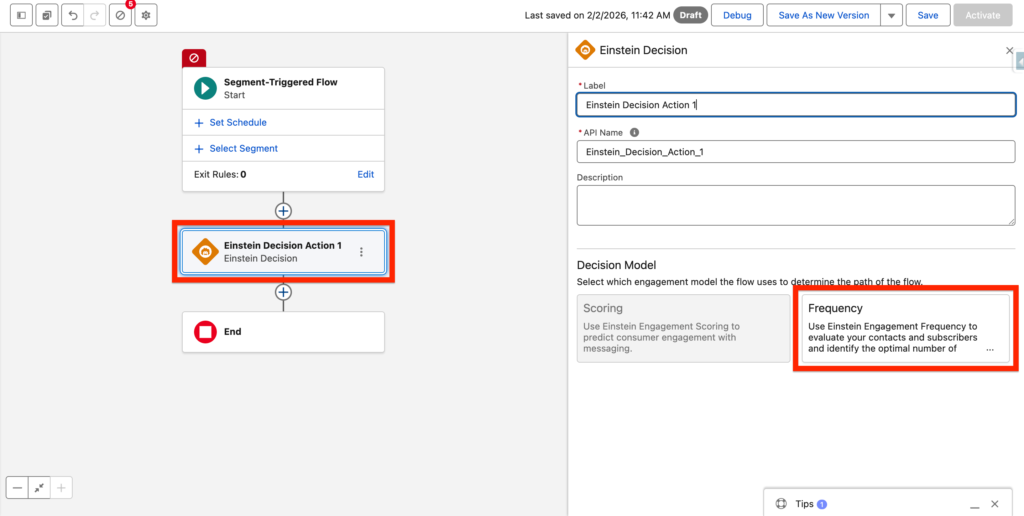The width and height of the screenshot is (1024, 516).
Task: Open the errors list with red badge
Action: point(121,16)
